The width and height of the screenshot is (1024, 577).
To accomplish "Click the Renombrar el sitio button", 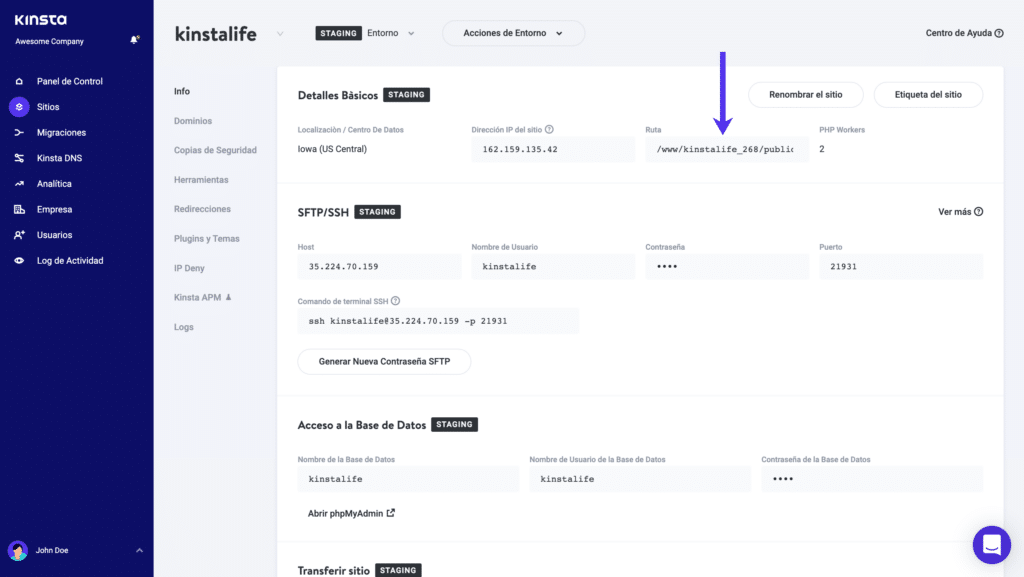I will click(805, 94).
